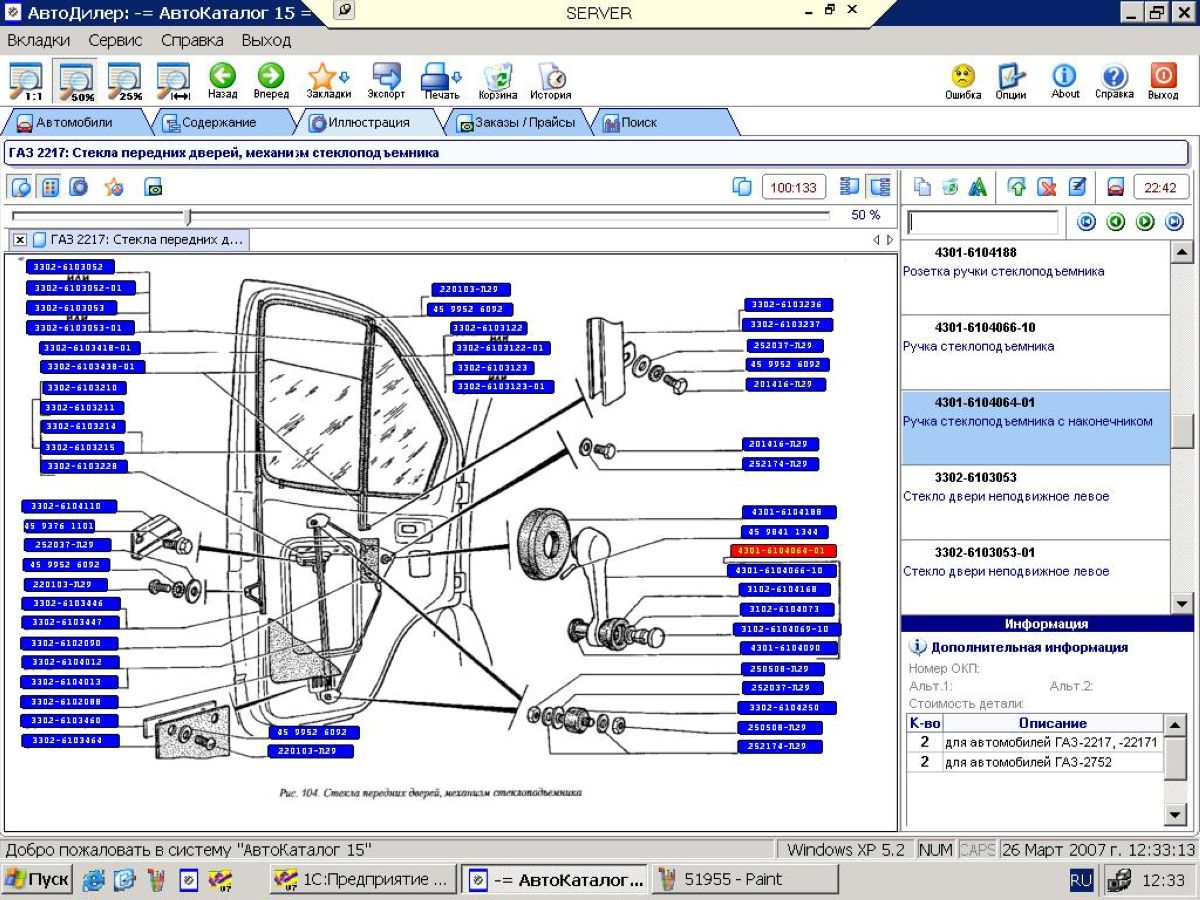Image resolution: width=1200 pixels, height=900 pixels.
Task: Open 1С:Предприятие in taskbar
Action: pyautogui.click(x=364, y=880)
